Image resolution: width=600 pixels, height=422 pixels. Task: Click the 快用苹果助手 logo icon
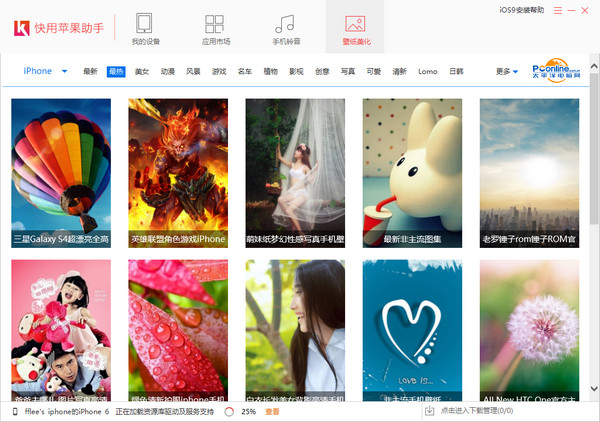tap(22, 28)
